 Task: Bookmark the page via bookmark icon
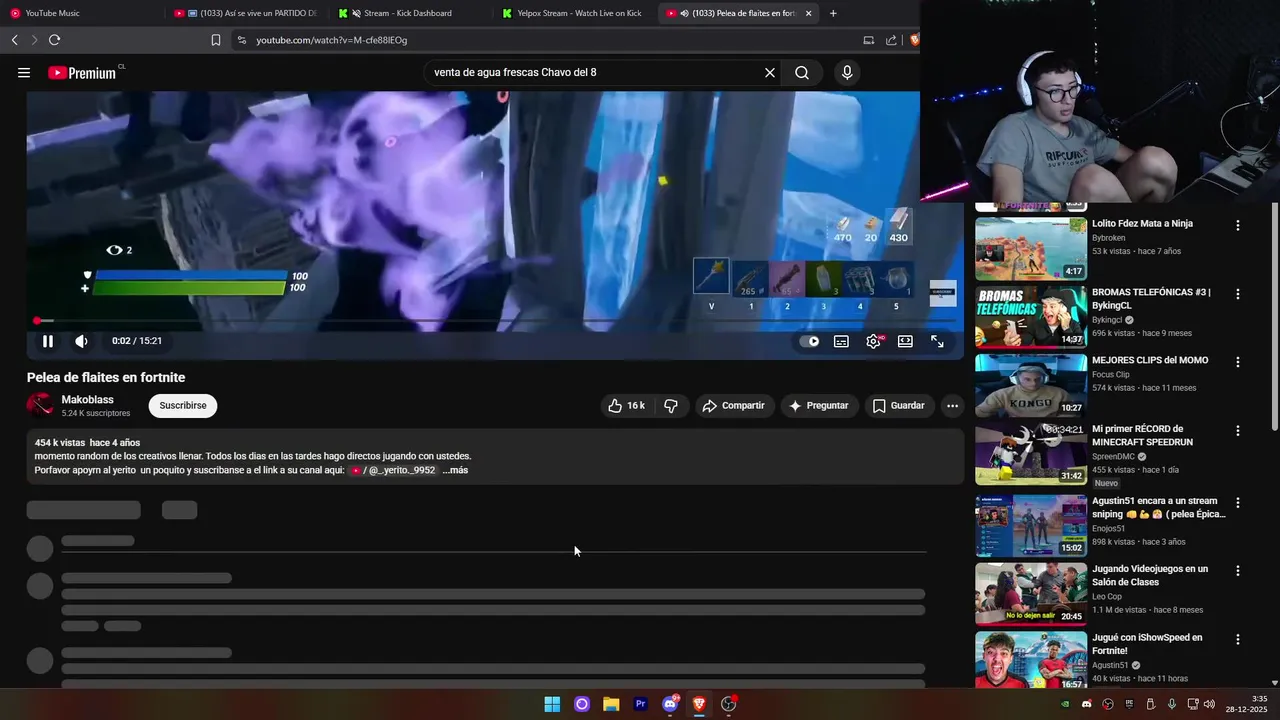(216, 40)
